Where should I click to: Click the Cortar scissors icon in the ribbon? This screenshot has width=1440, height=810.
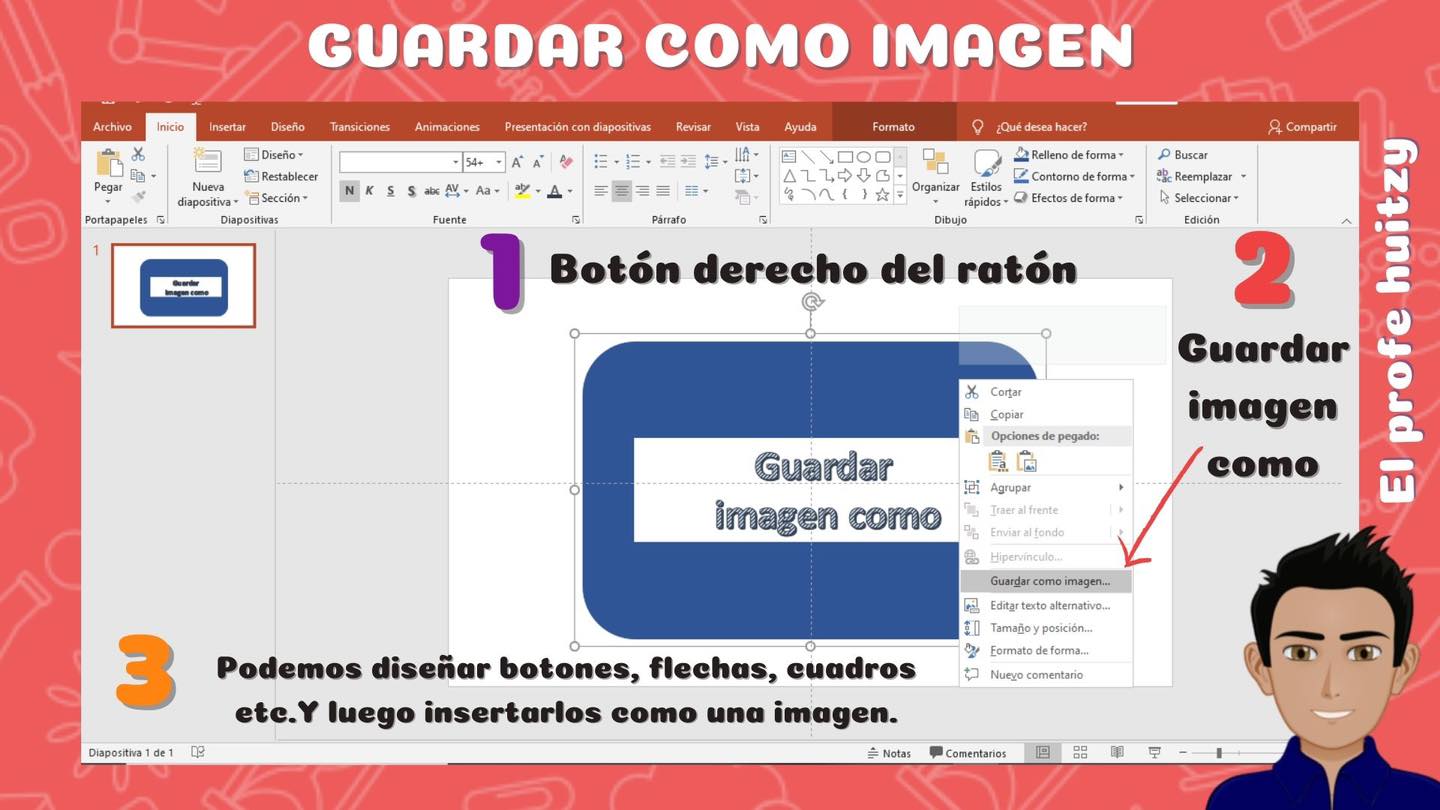coord(138,154)
